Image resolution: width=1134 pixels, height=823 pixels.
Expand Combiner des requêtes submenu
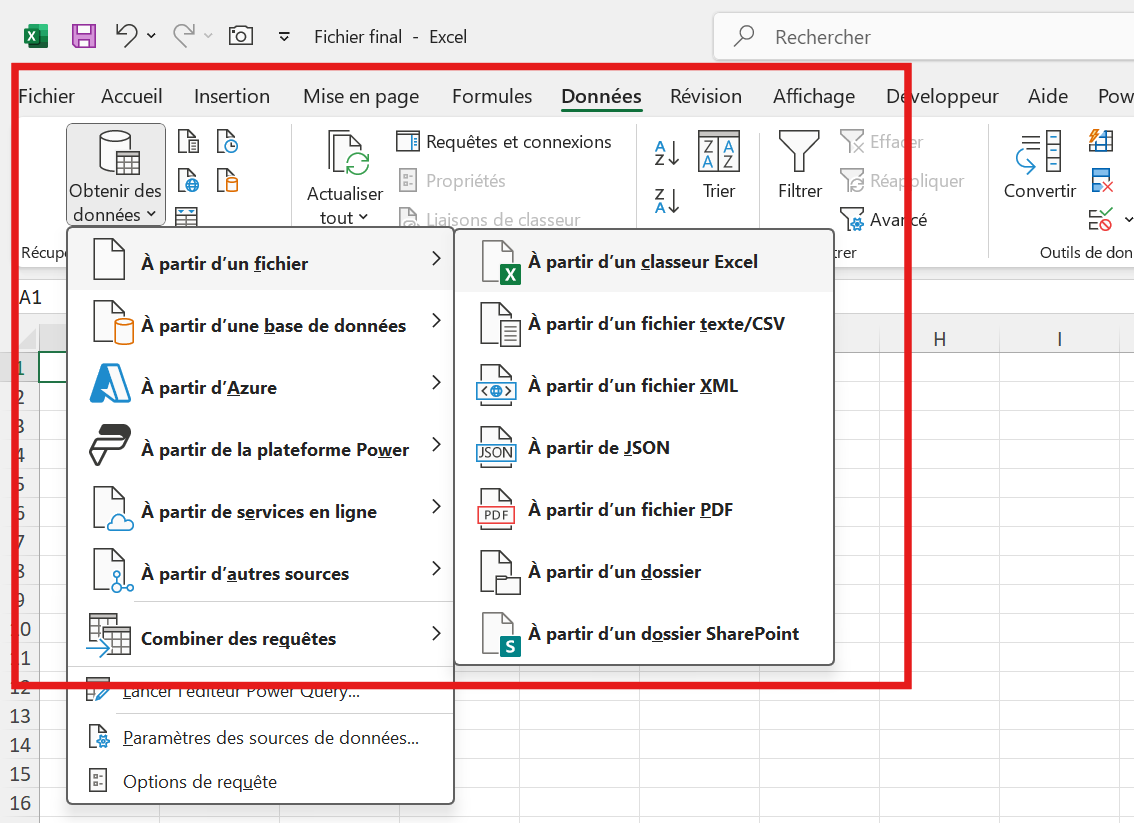[260, 635]
